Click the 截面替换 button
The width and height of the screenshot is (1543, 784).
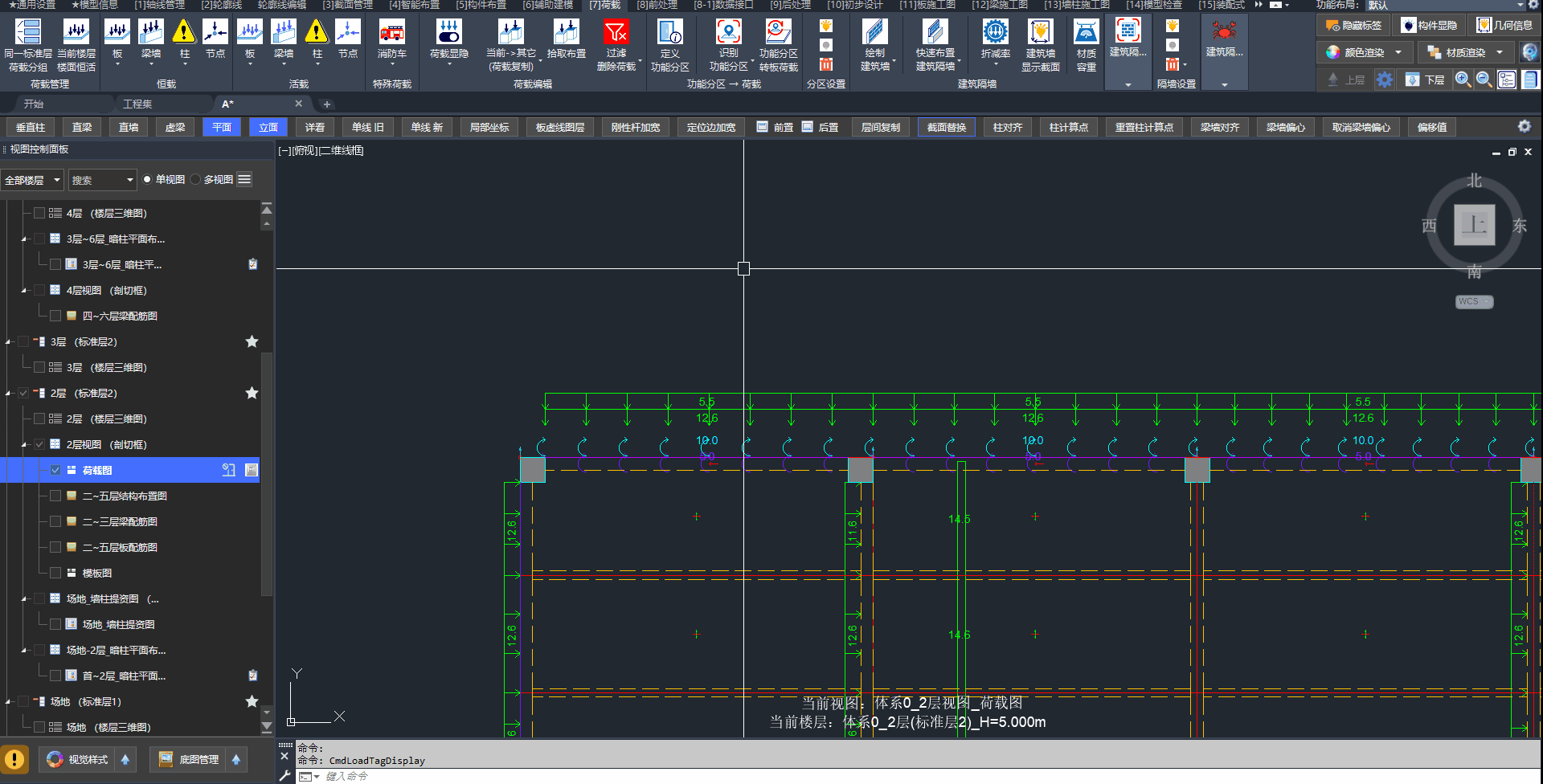coord(946,127)
